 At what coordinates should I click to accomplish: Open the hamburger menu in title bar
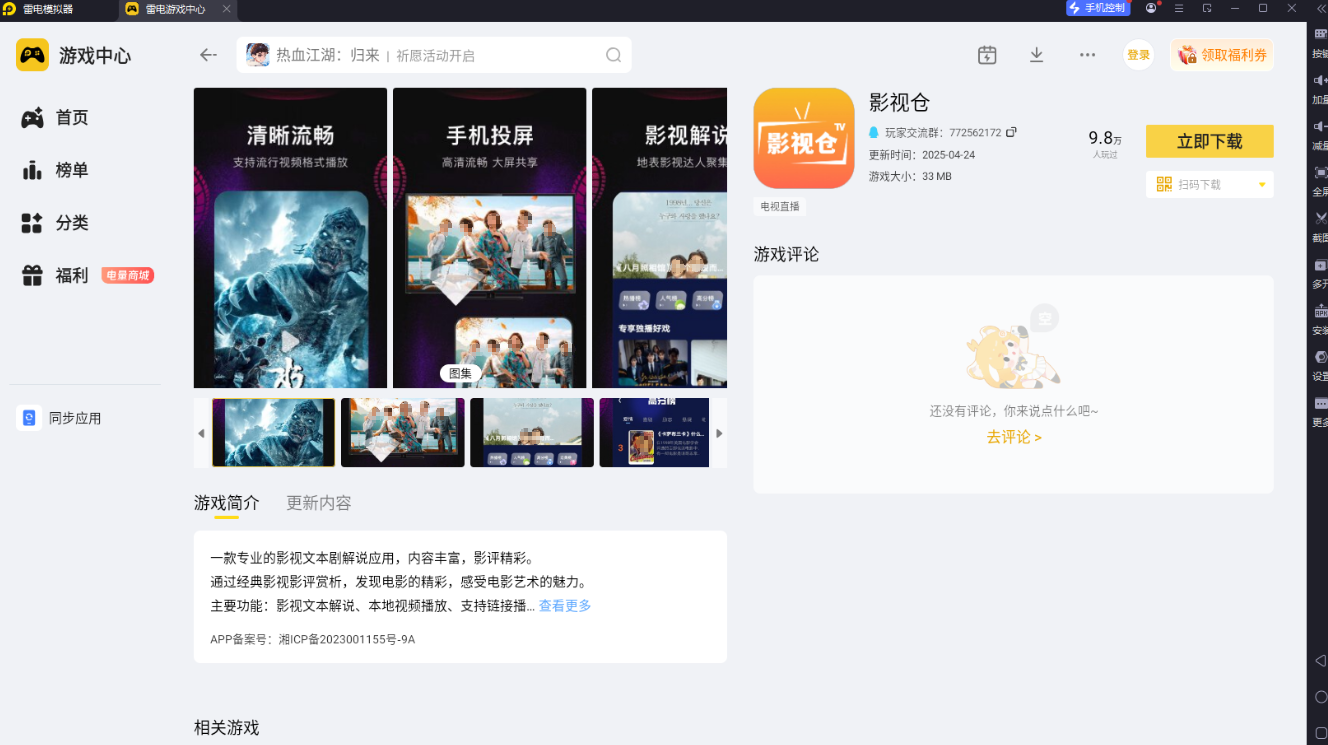point(1179,8)
